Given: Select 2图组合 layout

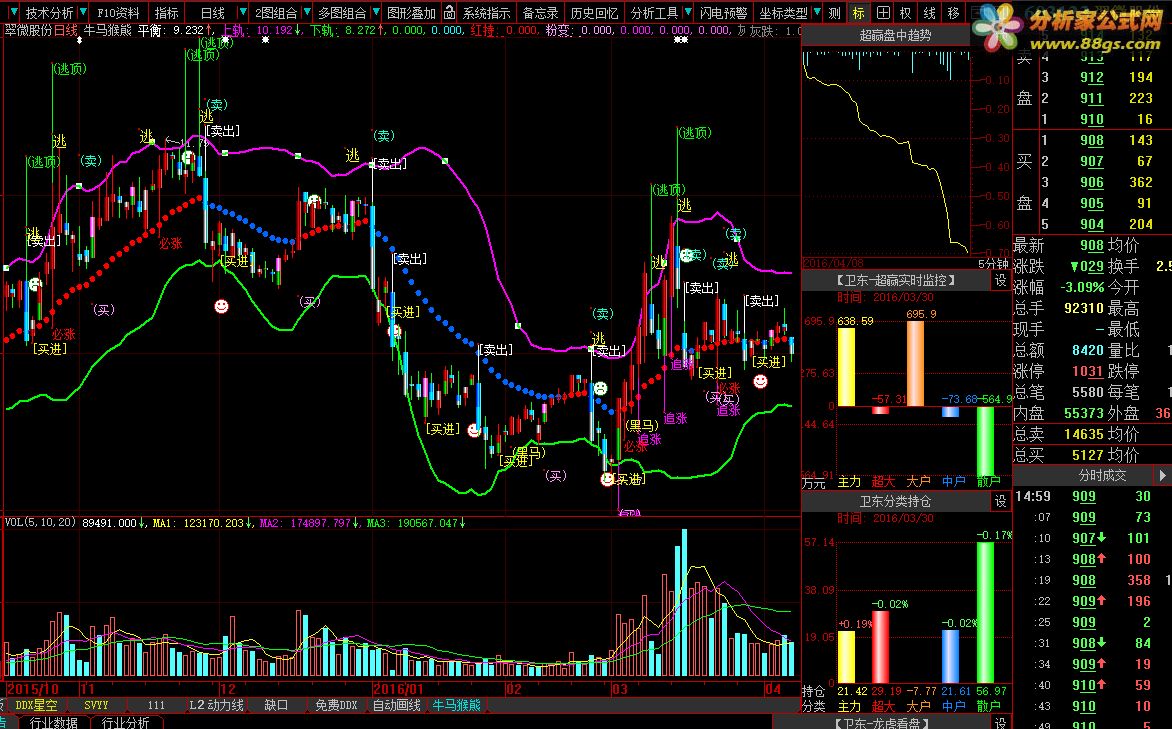Looking at the screenshot, I should (275, 13).
